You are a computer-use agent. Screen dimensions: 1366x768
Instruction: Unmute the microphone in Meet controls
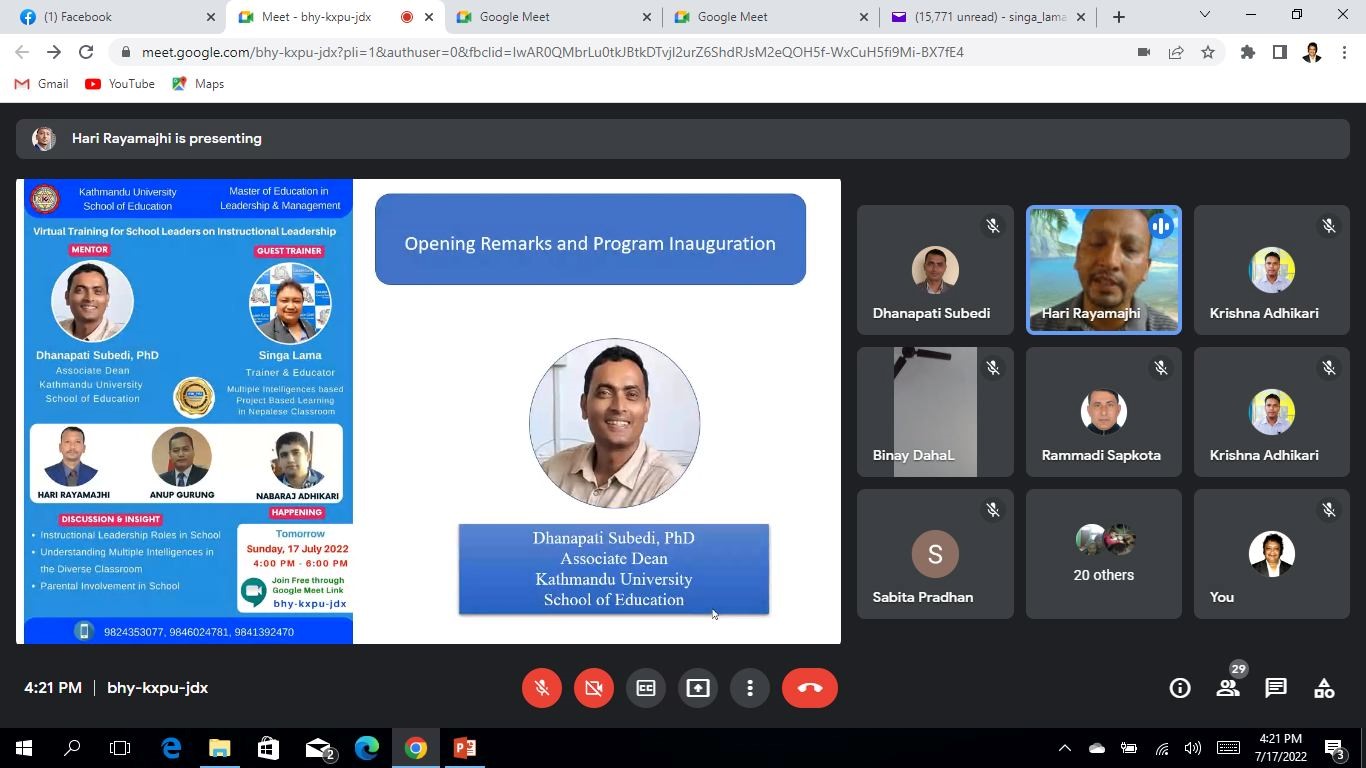pos(541,688)
